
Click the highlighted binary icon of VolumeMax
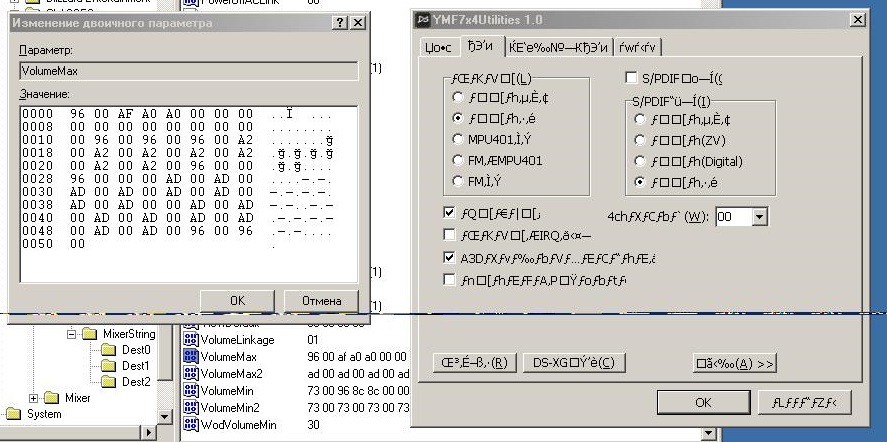[191, 357]
